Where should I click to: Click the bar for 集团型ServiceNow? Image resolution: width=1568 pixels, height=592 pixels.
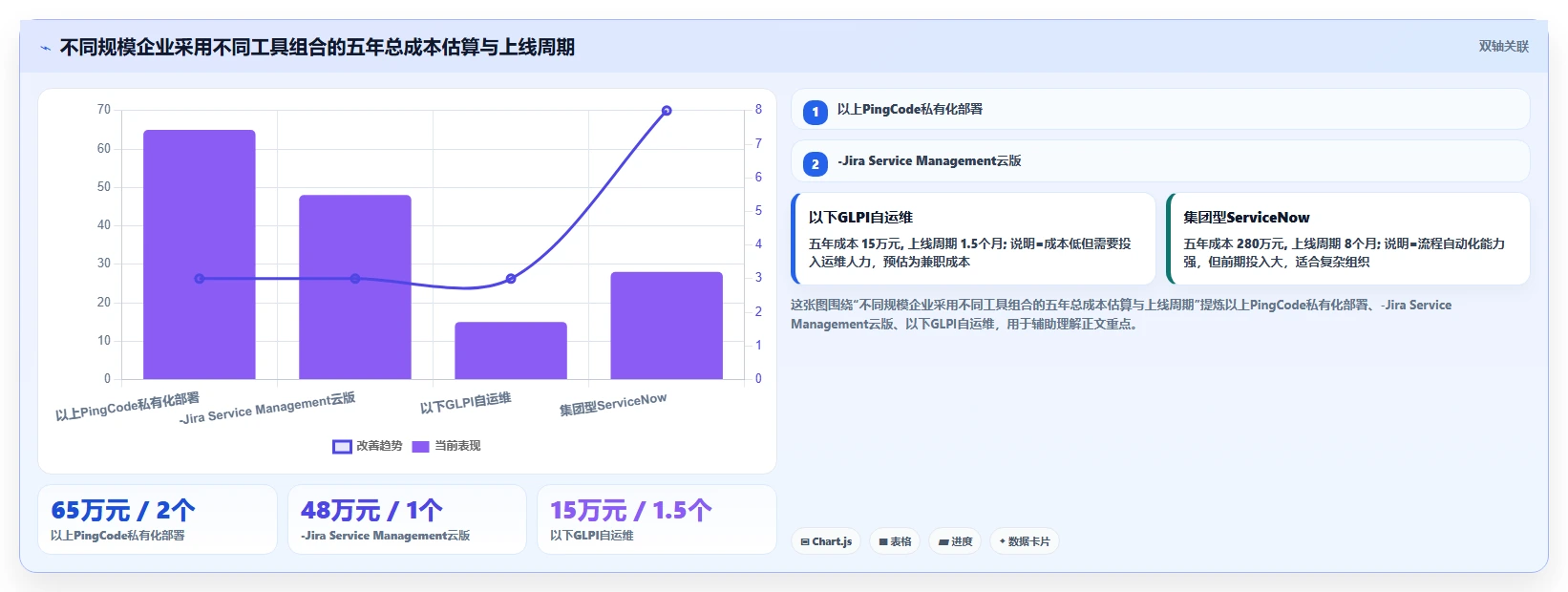[x=667, y=326]
